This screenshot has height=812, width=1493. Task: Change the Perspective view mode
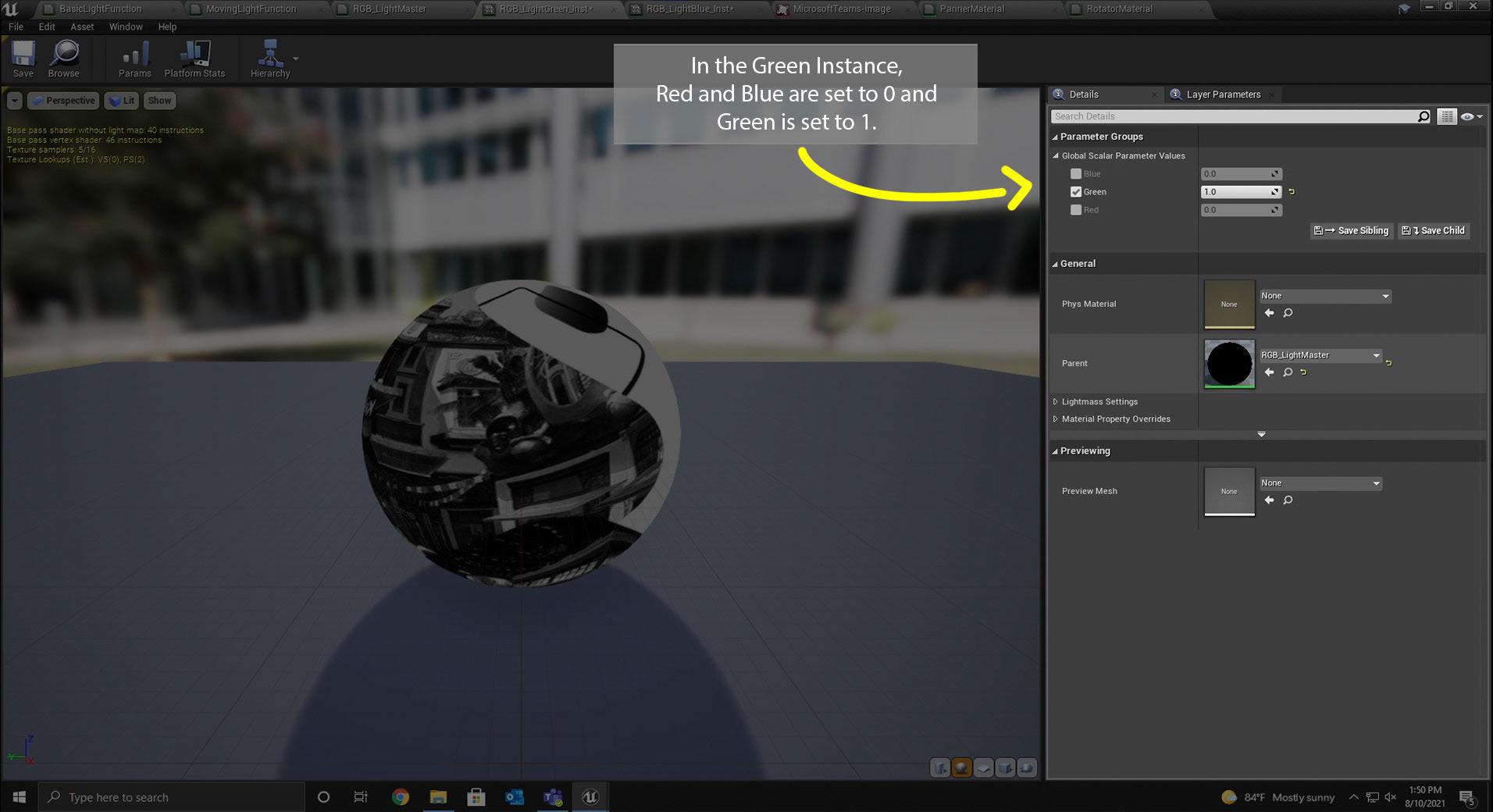63,101
